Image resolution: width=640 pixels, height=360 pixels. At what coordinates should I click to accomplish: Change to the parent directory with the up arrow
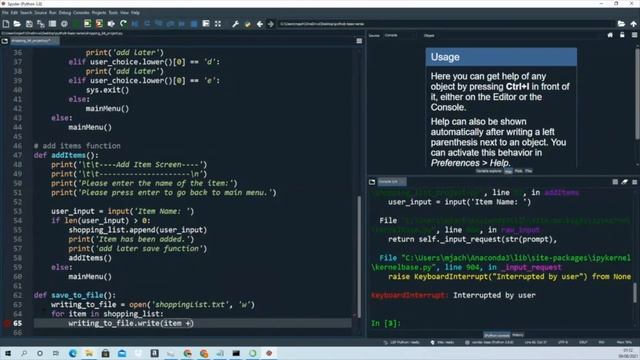tap(633, 24)
